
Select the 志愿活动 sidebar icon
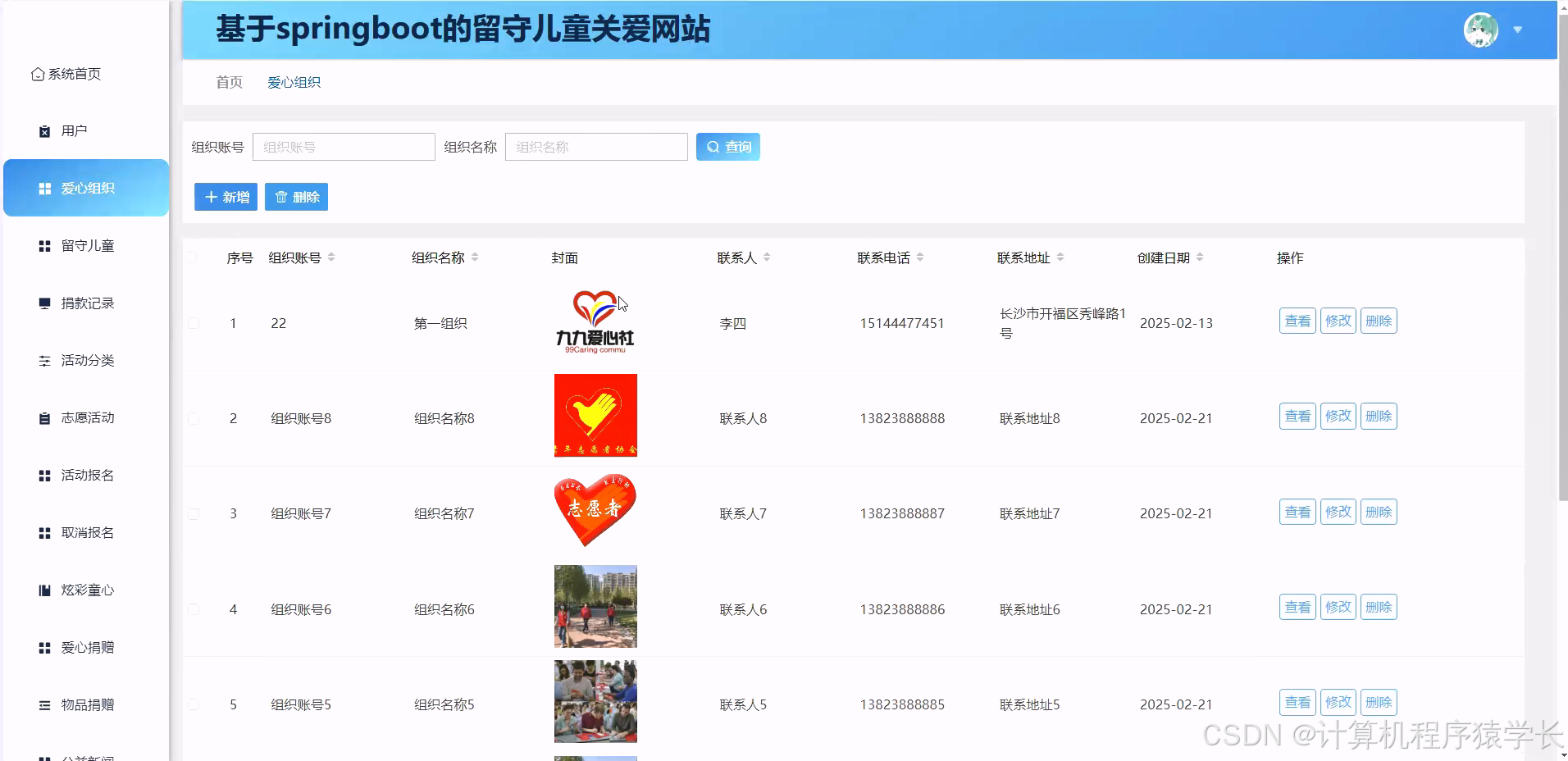[44, 417]
